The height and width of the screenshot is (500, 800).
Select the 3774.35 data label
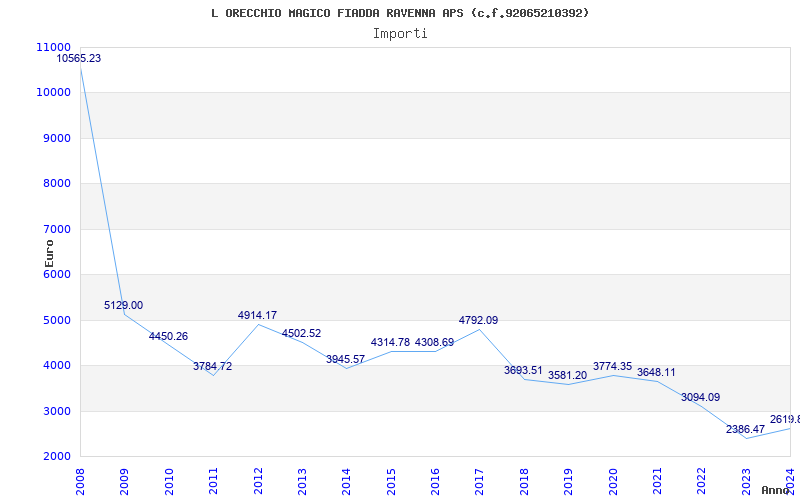612,366
